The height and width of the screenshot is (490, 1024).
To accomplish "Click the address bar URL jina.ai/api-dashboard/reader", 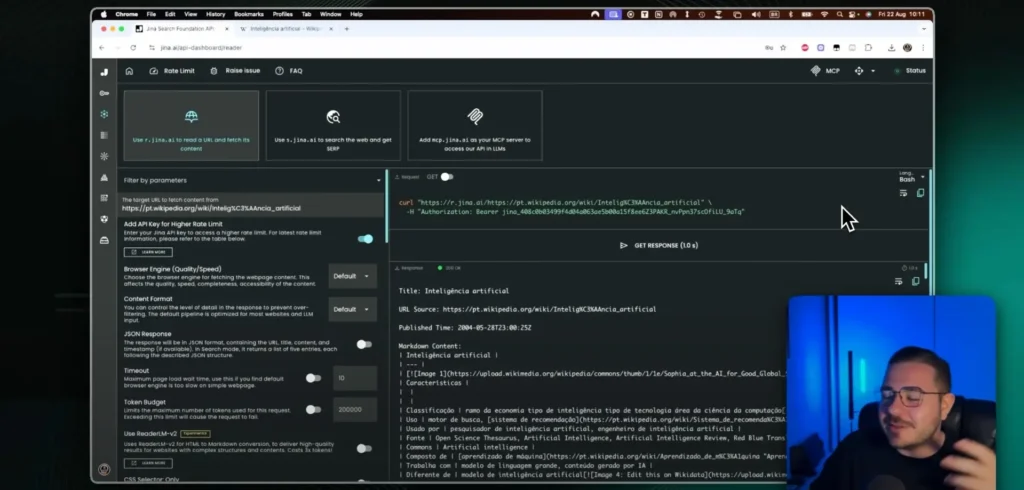I will 200,48.
